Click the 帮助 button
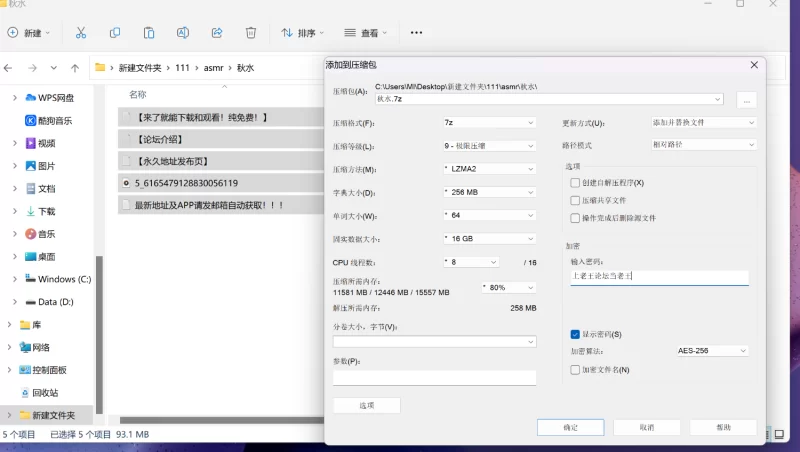This screenshot has width=800, height=452. [723, 428]
